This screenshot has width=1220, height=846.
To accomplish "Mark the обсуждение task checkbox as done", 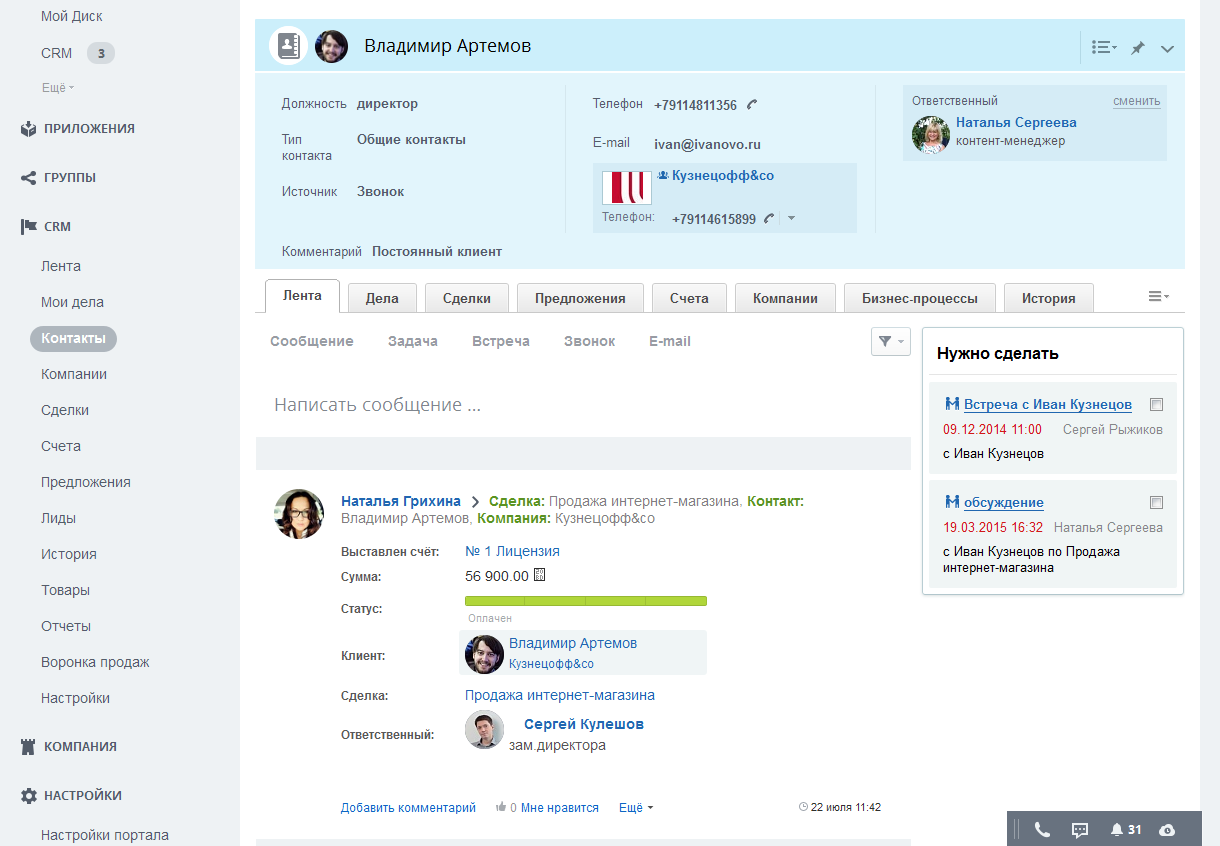I will click(x=1157, y=502).
